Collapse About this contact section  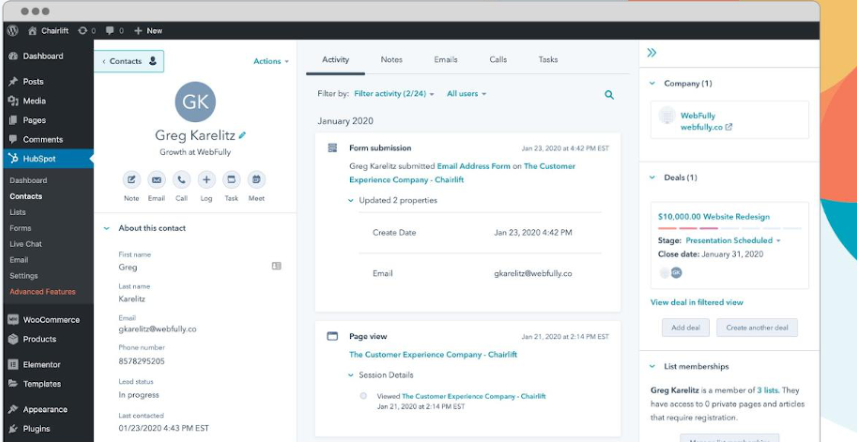[x=107, y=228]
